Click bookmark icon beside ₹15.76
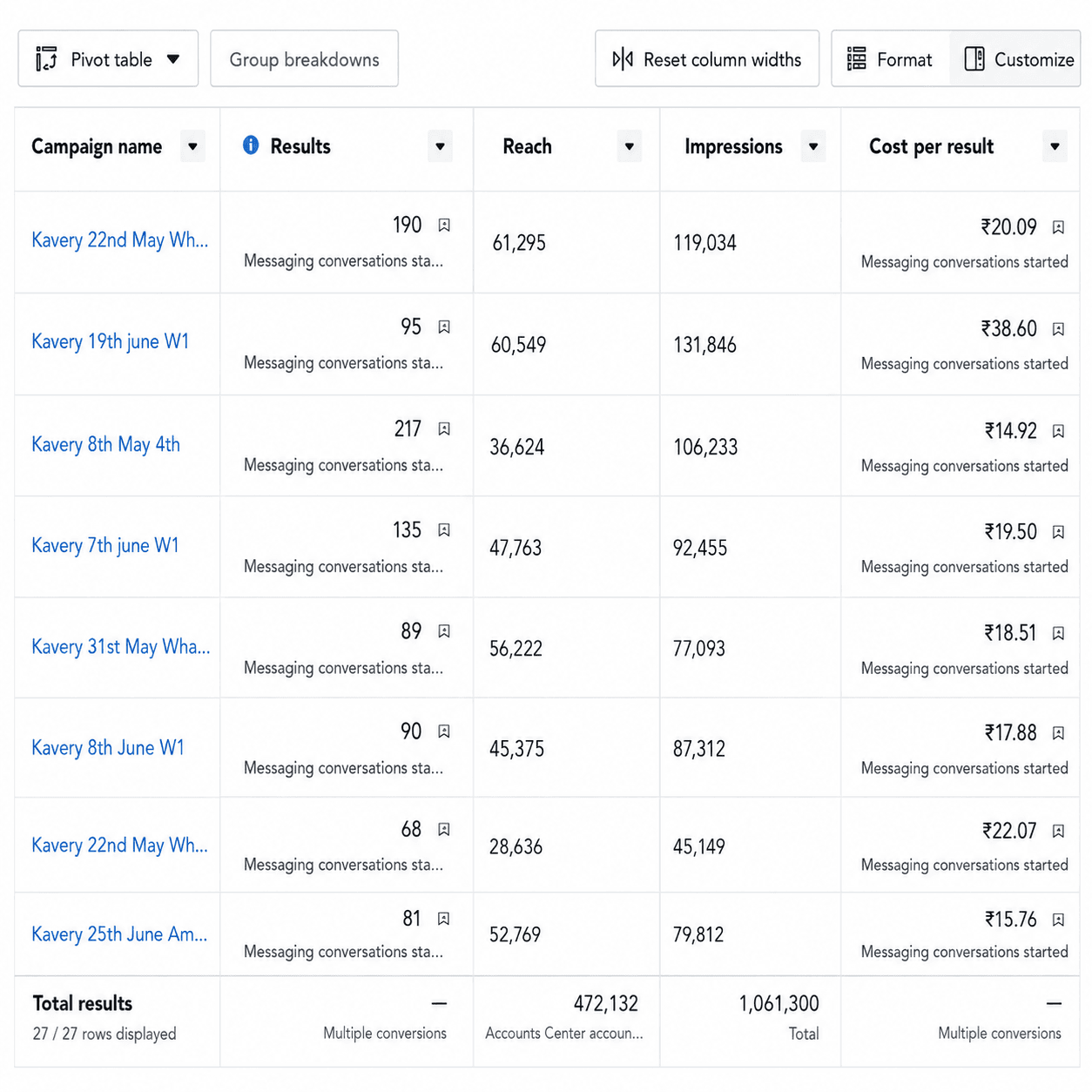The width and height of the screenshot is (1092, 1092). (x=1058, y=920)
